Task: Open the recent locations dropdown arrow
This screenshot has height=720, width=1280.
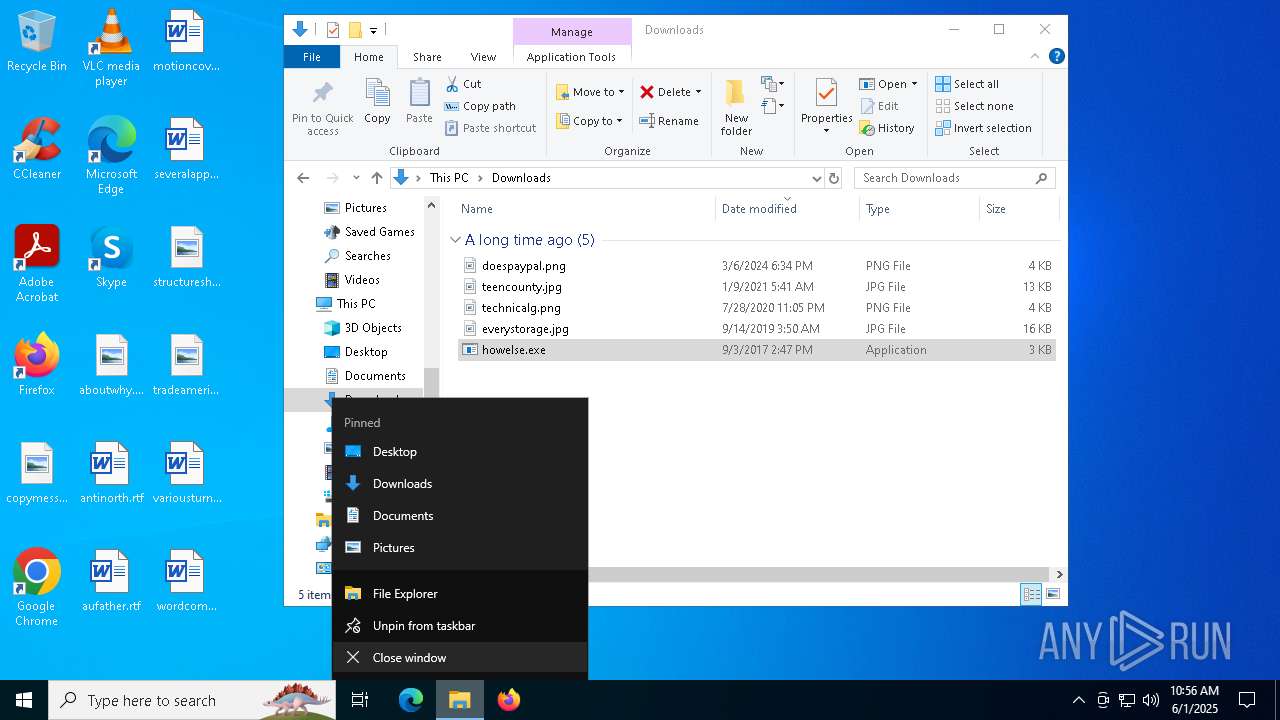Action: [x=356, y=178]
